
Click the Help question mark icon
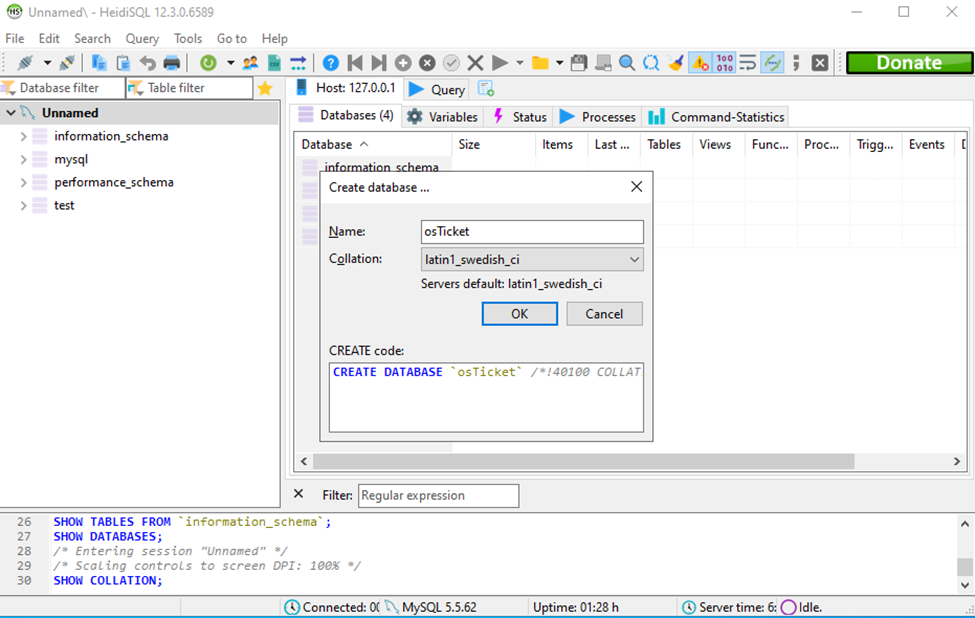pos(331,62)
